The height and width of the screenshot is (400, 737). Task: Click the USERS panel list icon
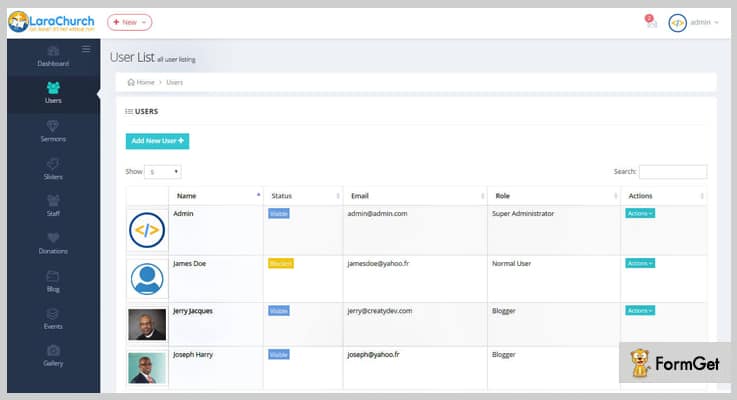tap(129, 111)
